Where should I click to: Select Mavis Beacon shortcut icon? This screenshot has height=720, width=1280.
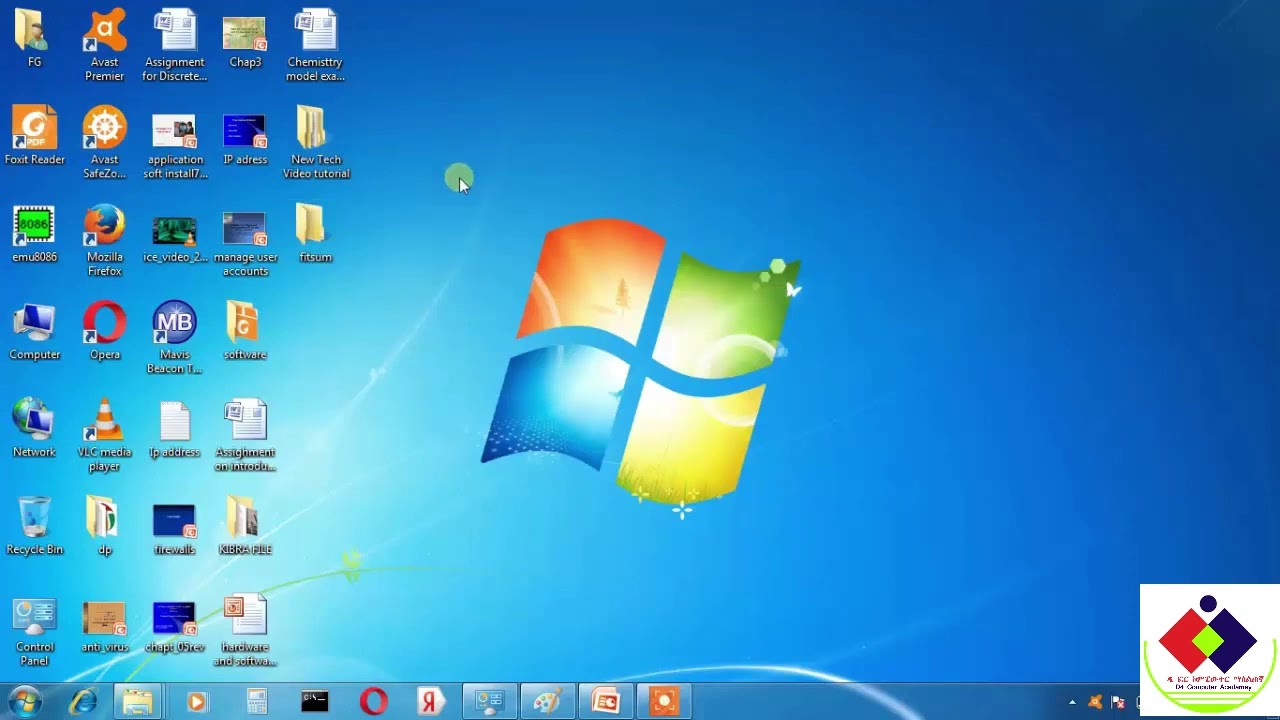point(175,338)
